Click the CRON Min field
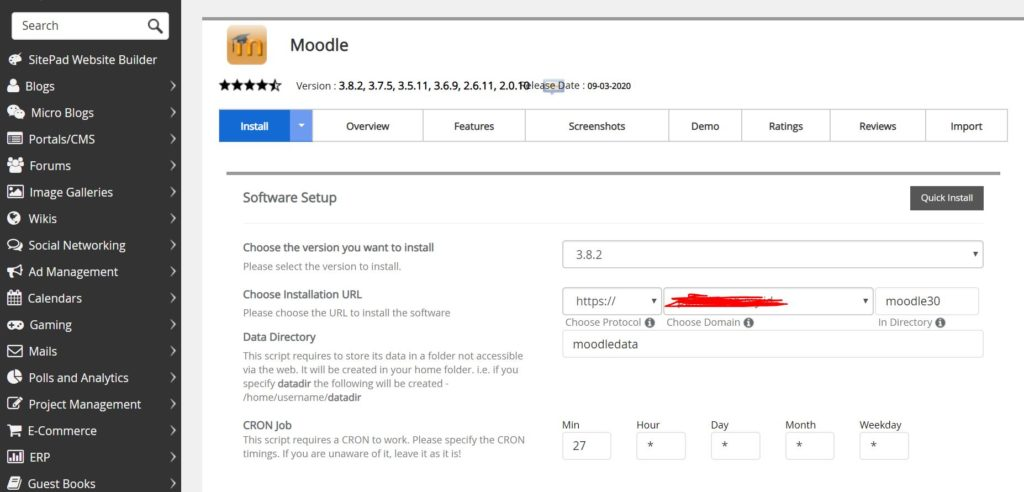 click(586, 446)
